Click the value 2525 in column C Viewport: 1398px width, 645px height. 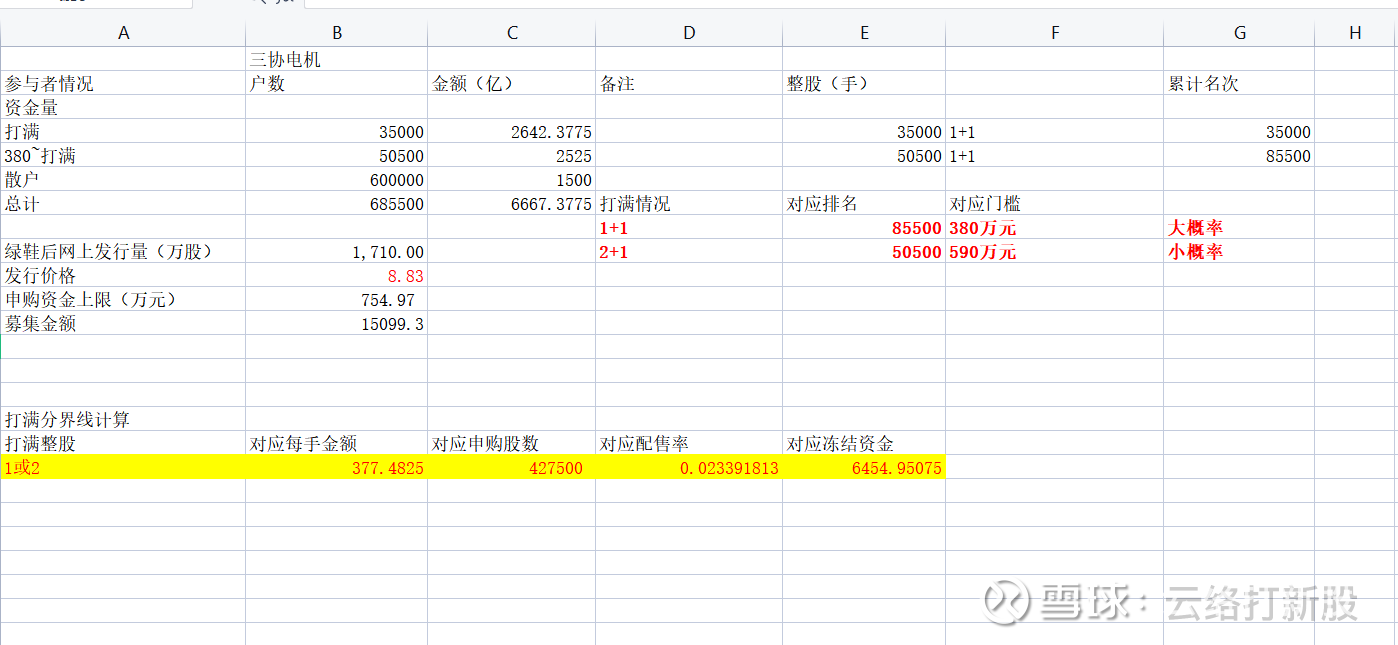[x=511, y=155]
